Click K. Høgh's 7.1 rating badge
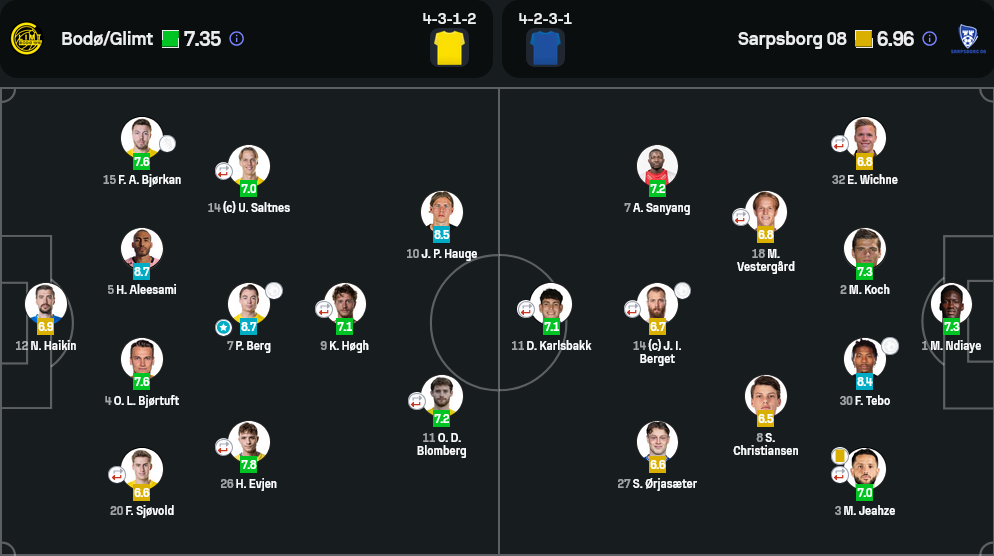The height and width of the screenshot is (556, 994). click(x=344, y=327)
